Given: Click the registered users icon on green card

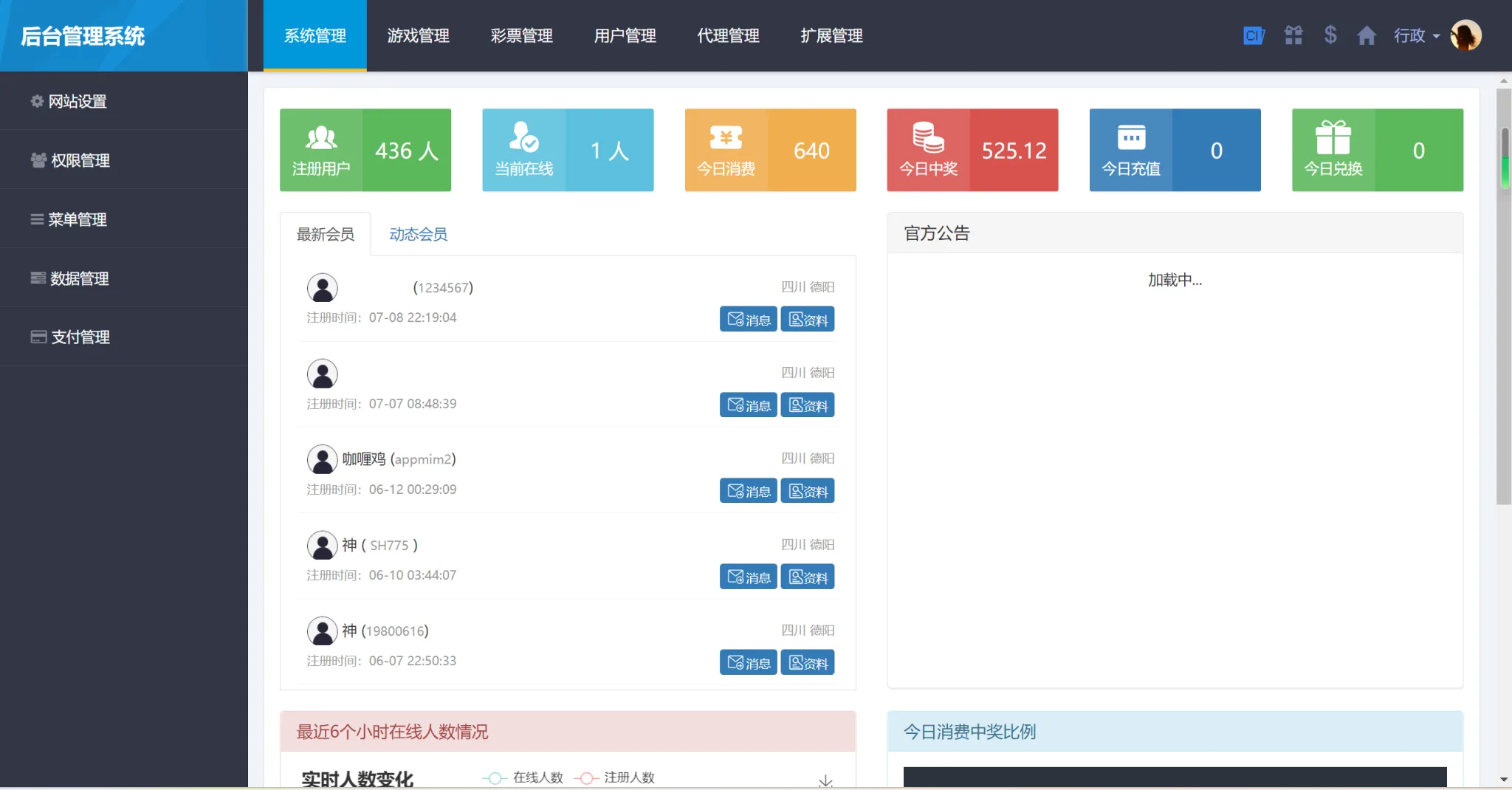Looking at the screenshot, I should (320, 137).
